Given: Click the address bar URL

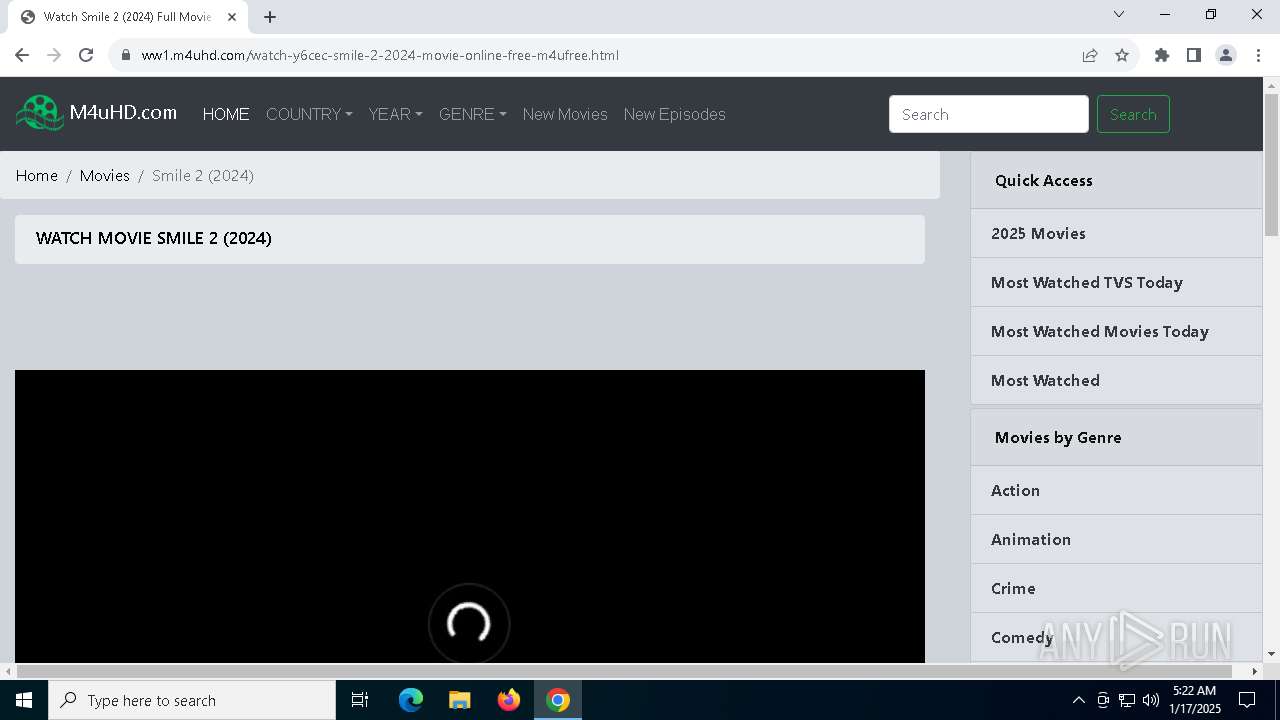Looking at the screenshot, I should [x=380, y=55].
